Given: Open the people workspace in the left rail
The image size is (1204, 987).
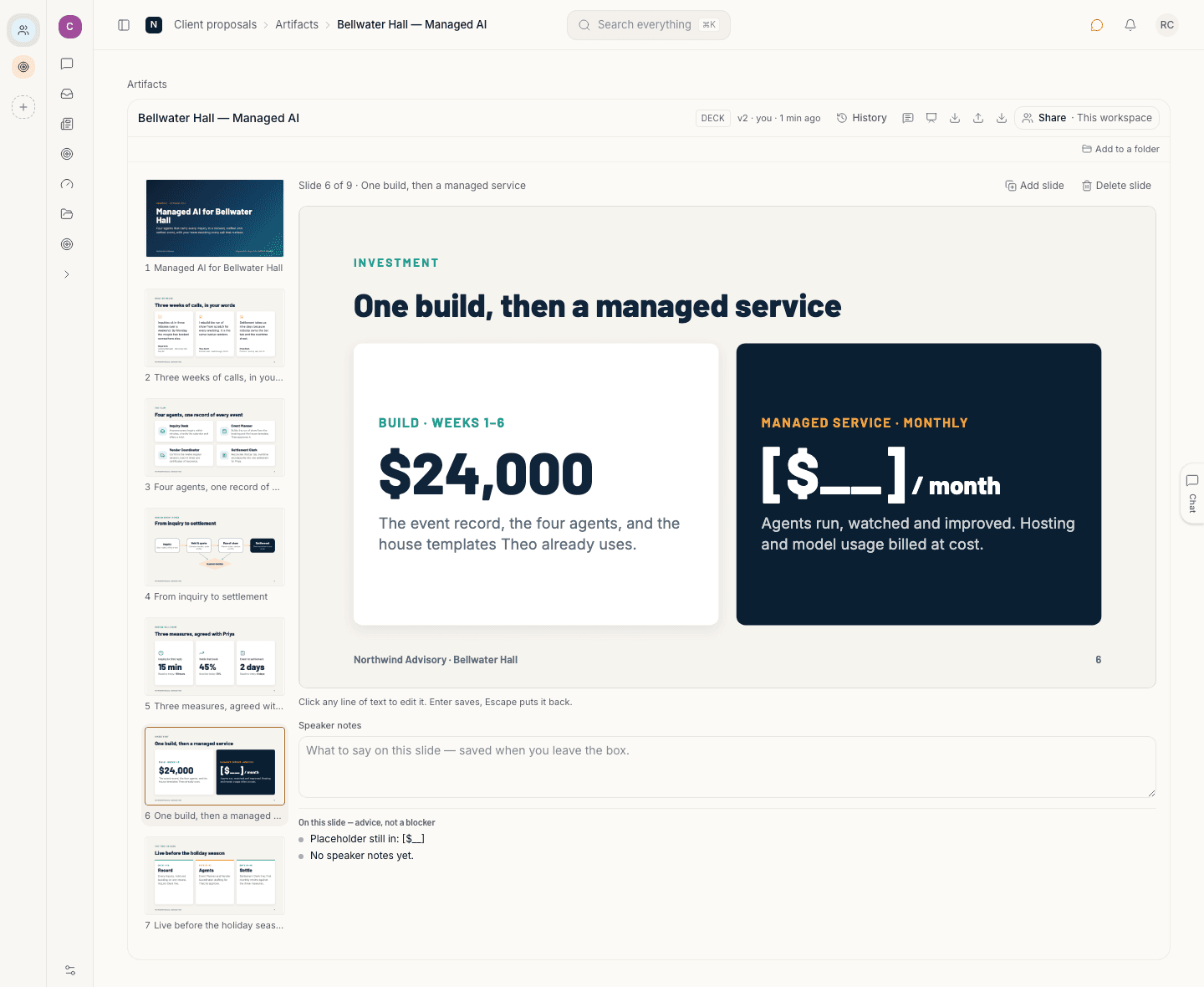Looking at the screenshot, I should 23,30.
